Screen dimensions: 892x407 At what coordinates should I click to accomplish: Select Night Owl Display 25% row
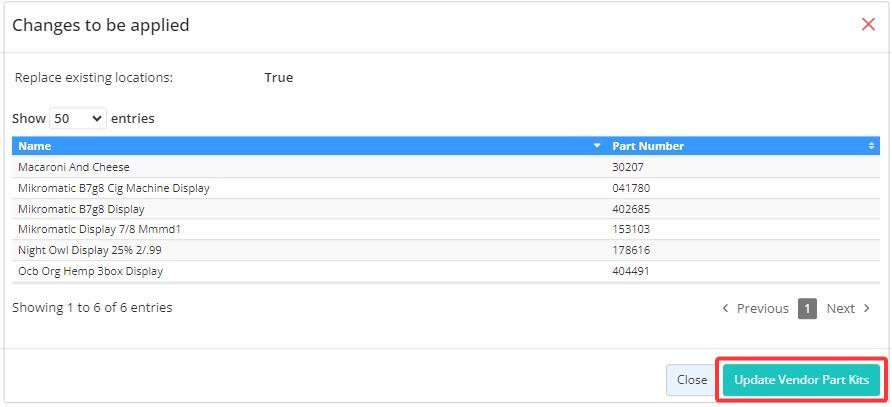point(446,250)
